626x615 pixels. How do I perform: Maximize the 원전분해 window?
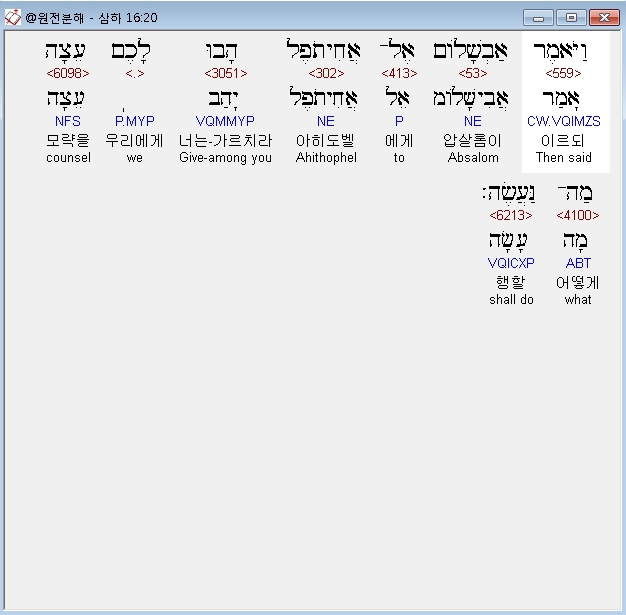click(x=571, y=18)
